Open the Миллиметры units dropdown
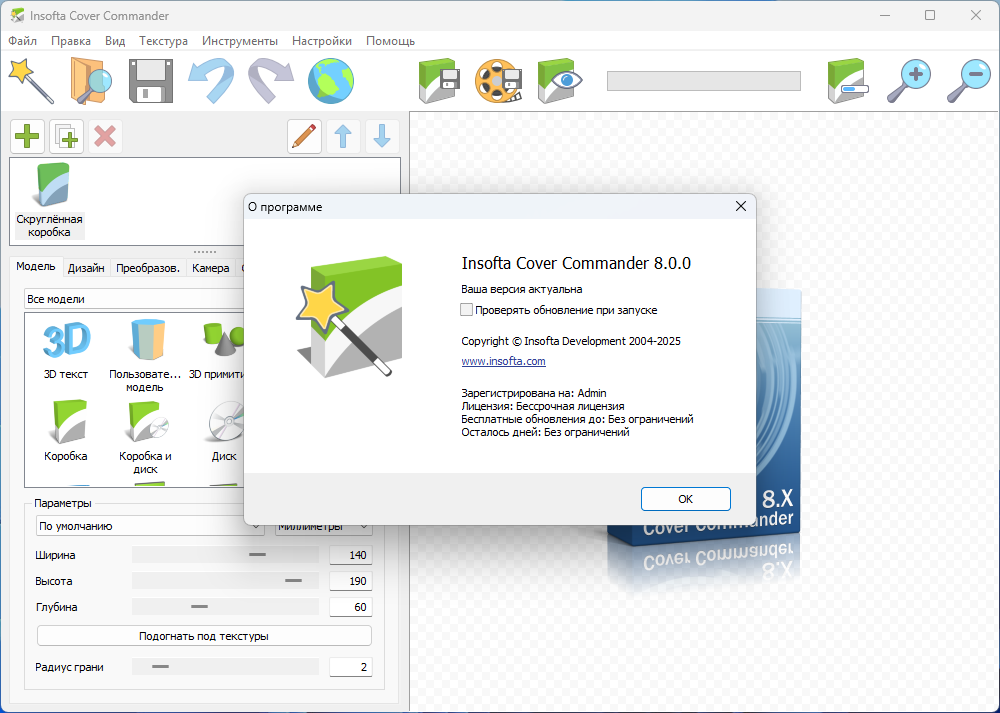Image resolution: width=1000 pixels, height=713 pixels. click(x=323, y=527)
